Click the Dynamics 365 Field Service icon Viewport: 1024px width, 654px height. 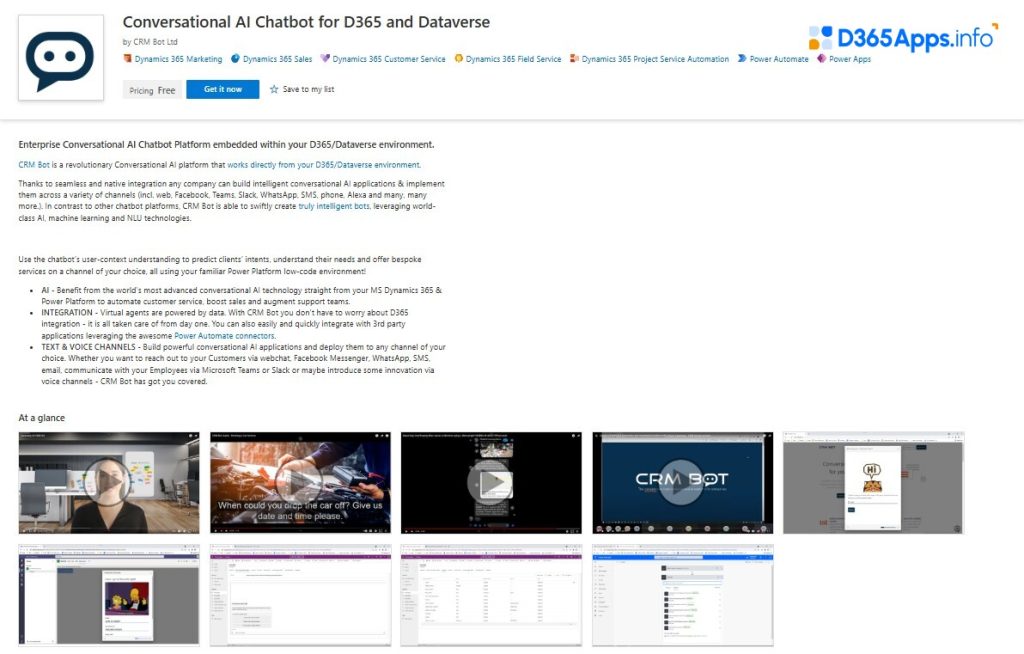pos(458,59)
